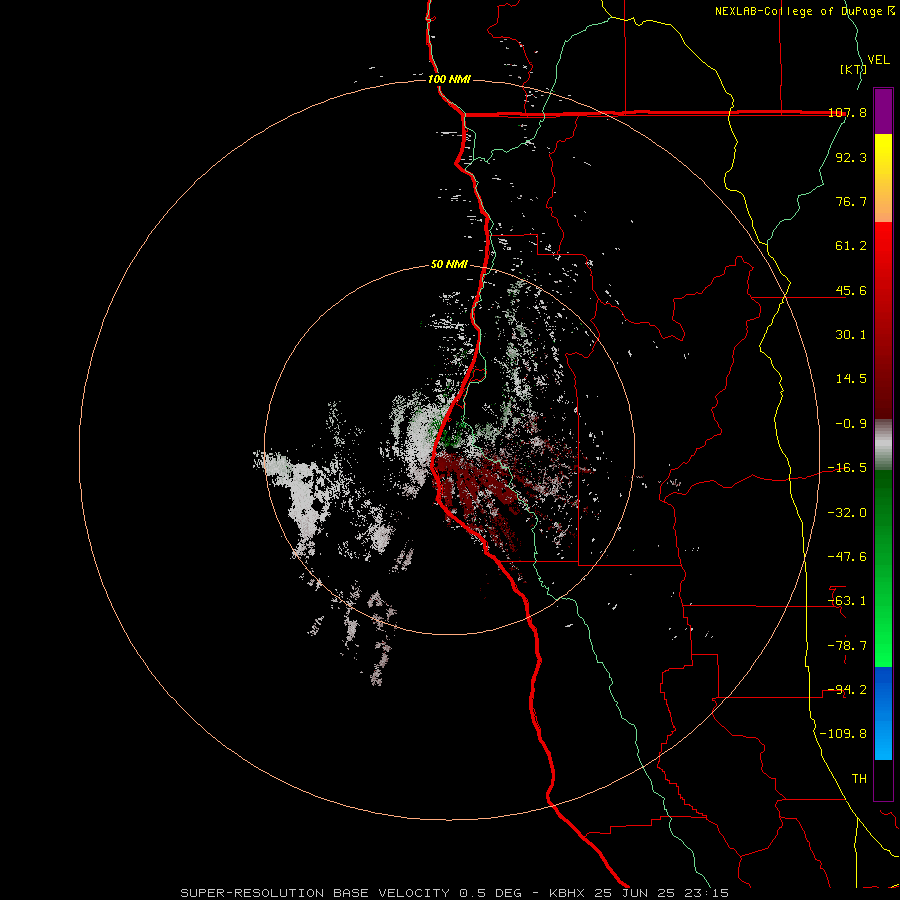The height and width of the screenshot is (900, 900).
Task: Select the 107.8 velocity scale value
Action: 847,112
